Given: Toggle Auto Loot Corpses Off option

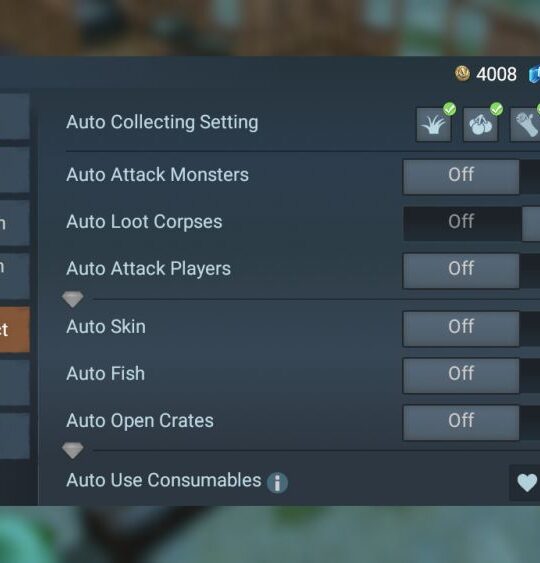Looking at the screenshot, I should [x=462, y=223].
